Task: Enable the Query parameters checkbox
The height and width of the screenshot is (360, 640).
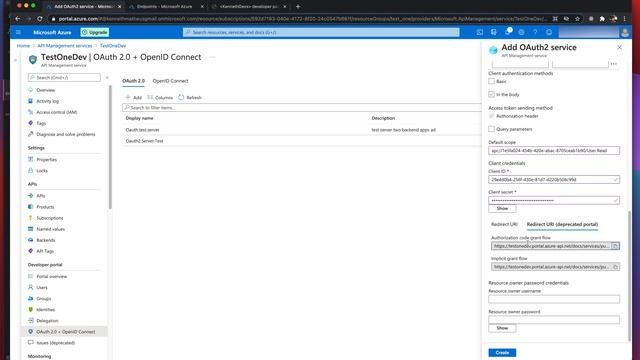Action: pyautogui.click(x=491, y=129)
